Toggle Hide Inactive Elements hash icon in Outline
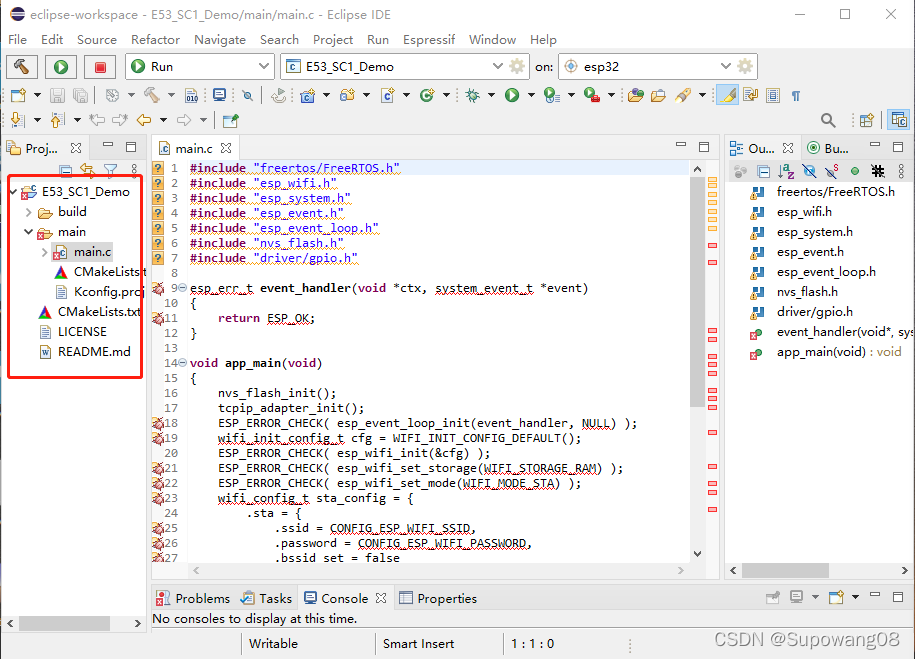Viewport: 915px width, 659px height. (x=878, y=171)
